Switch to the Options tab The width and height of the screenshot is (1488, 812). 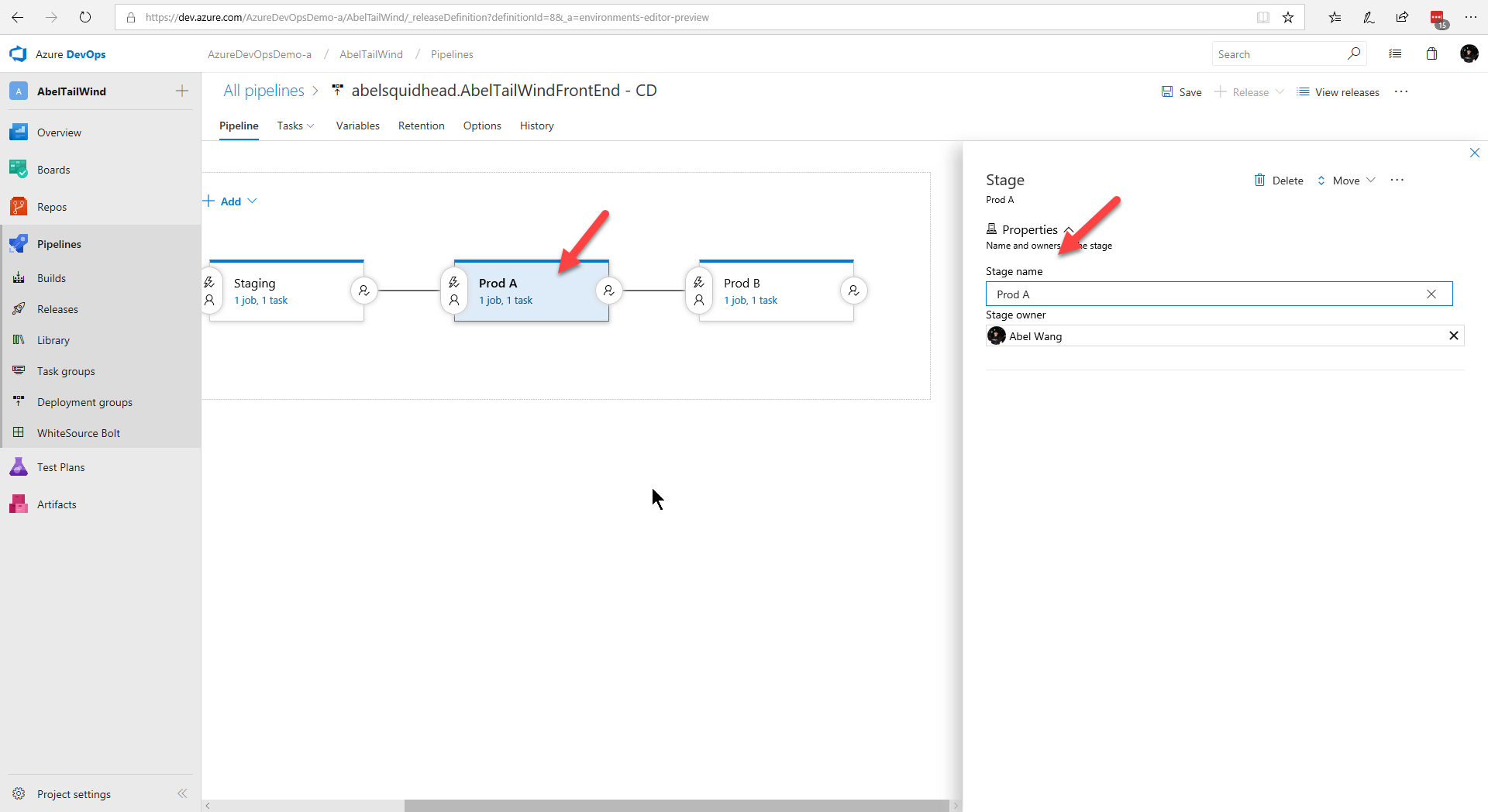tap(482, 126)
